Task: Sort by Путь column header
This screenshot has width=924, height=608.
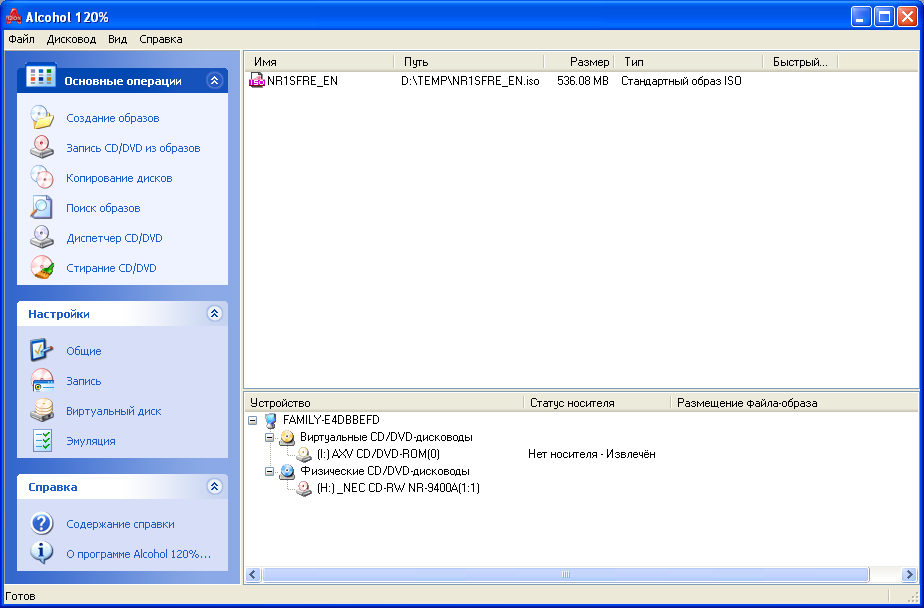Action: click(468, 62)
